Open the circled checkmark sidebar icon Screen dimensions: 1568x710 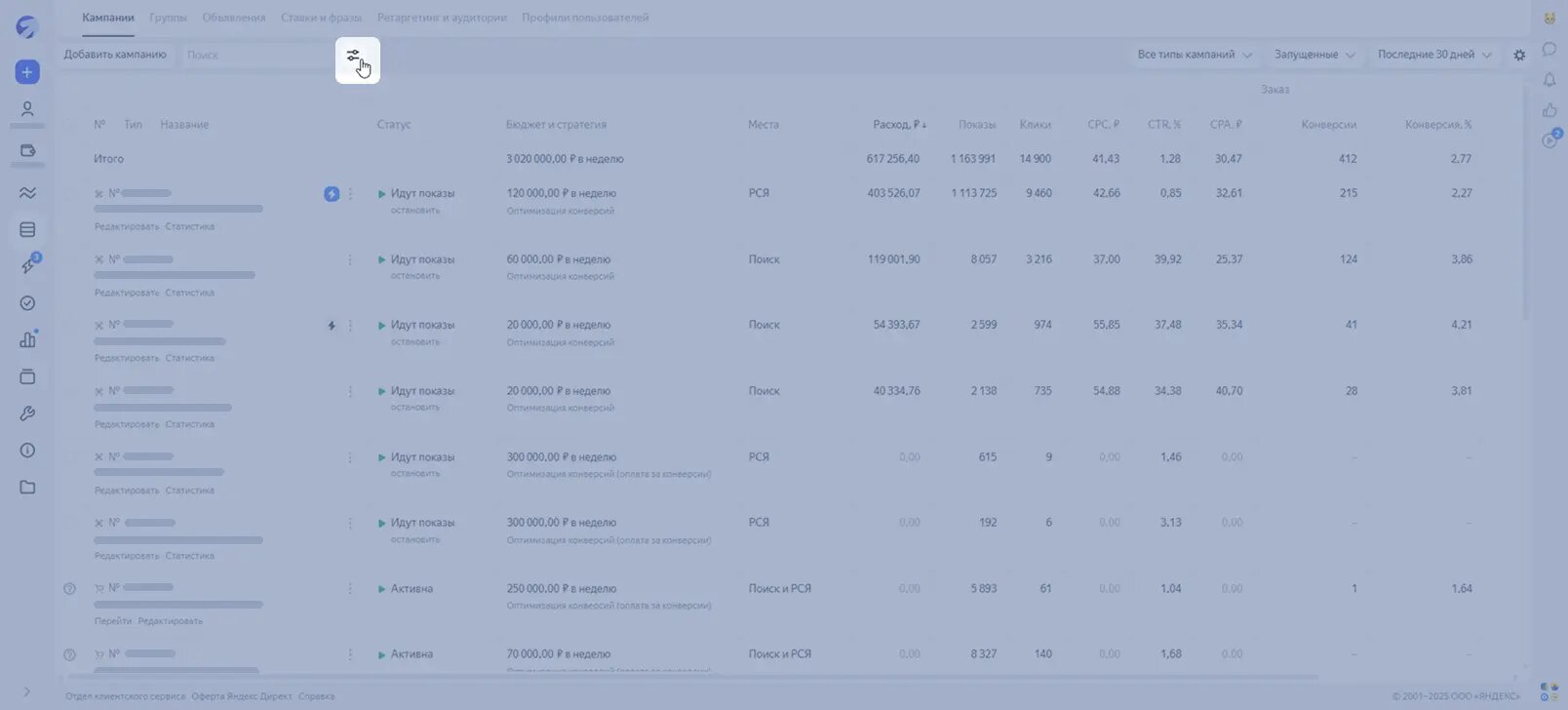27,303
